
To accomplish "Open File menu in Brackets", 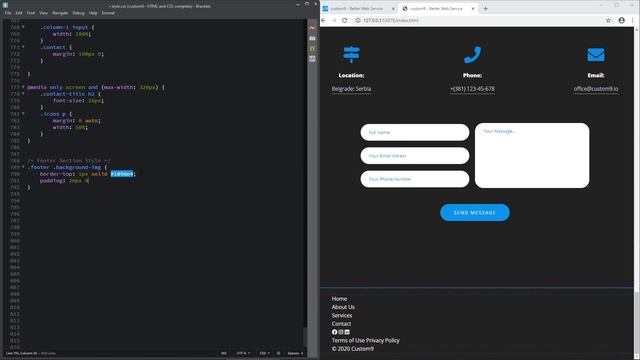I will point(8,13).
